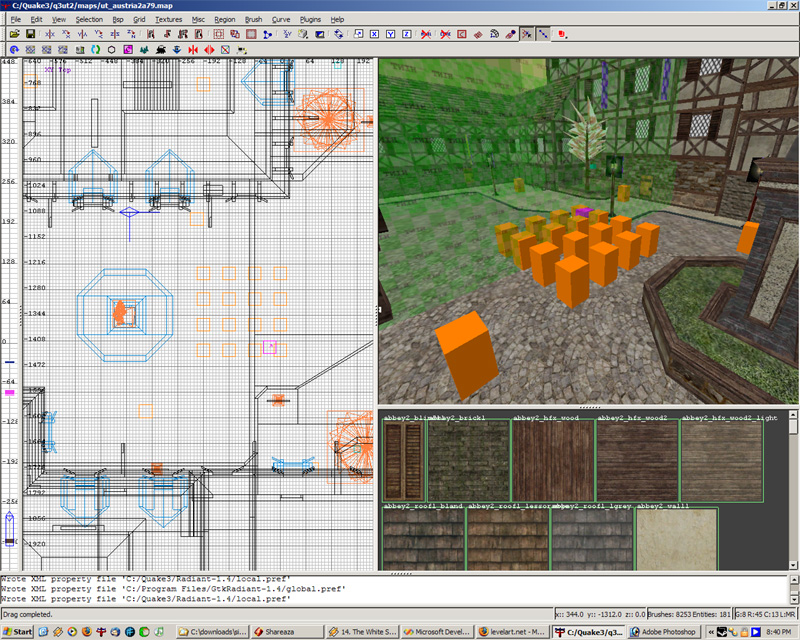Toggle the Scale X lock button
The width and height of the screenshot is (800, 640).
pos(374,34)
